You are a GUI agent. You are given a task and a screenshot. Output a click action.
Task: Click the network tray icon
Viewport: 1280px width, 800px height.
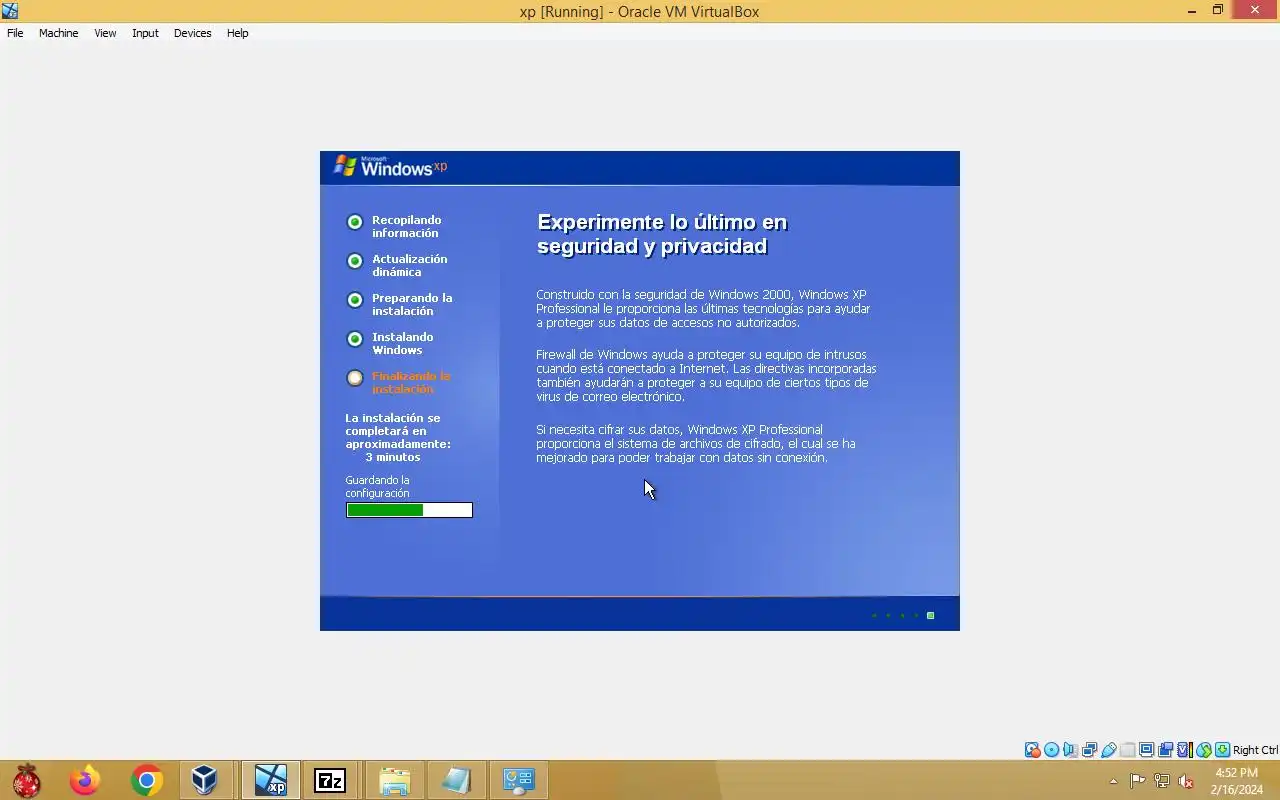1162,781
